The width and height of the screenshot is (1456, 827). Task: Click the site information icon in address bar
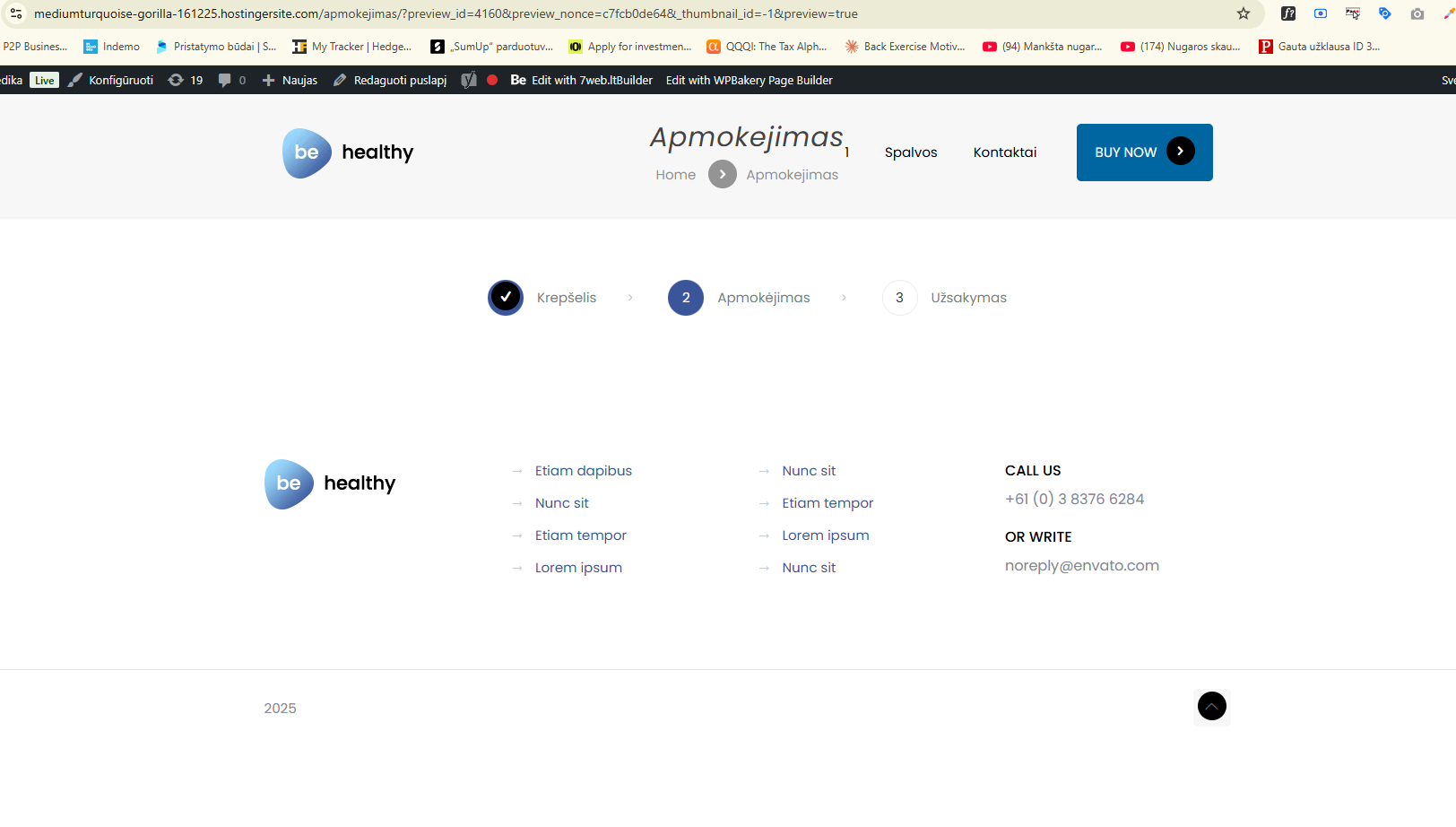16,13
